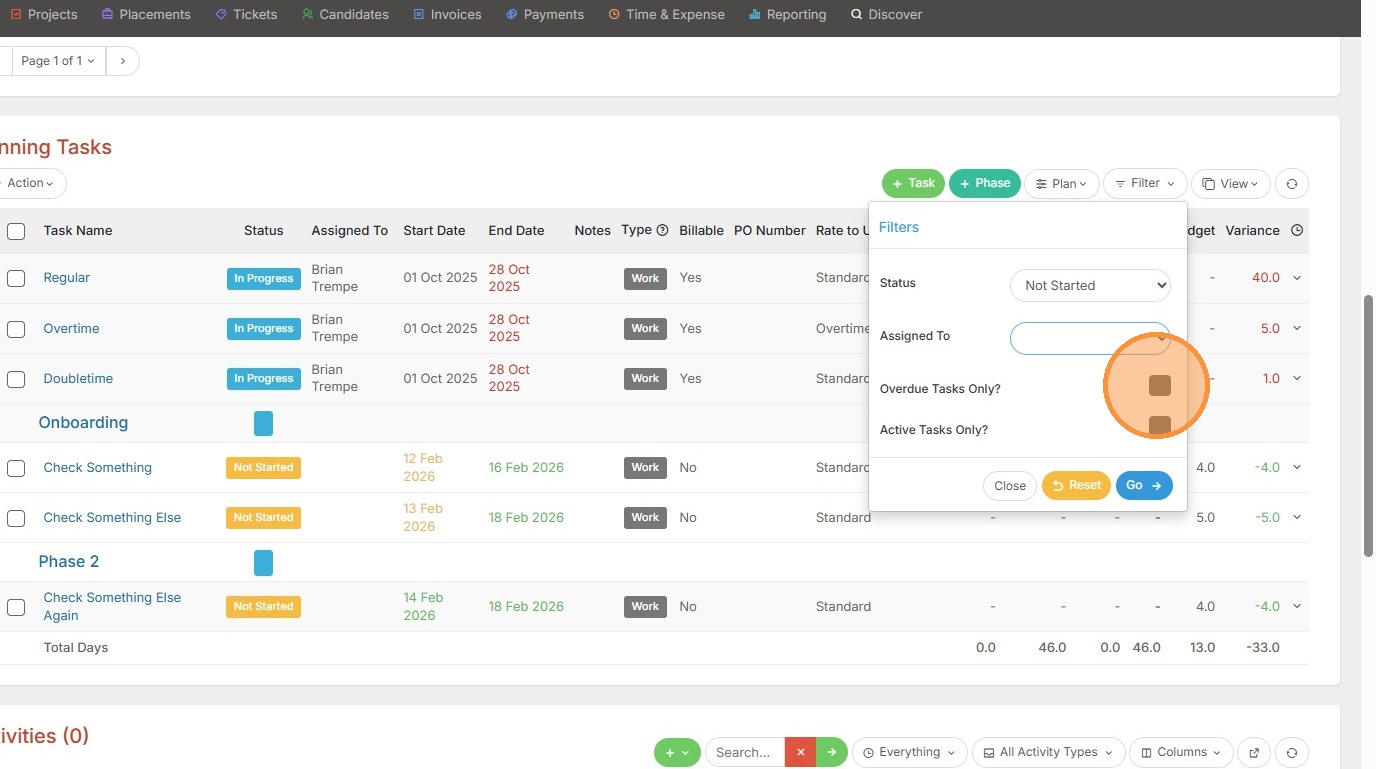
Task: Toggle the Filter dropdown button
Action: [1145, 184]
